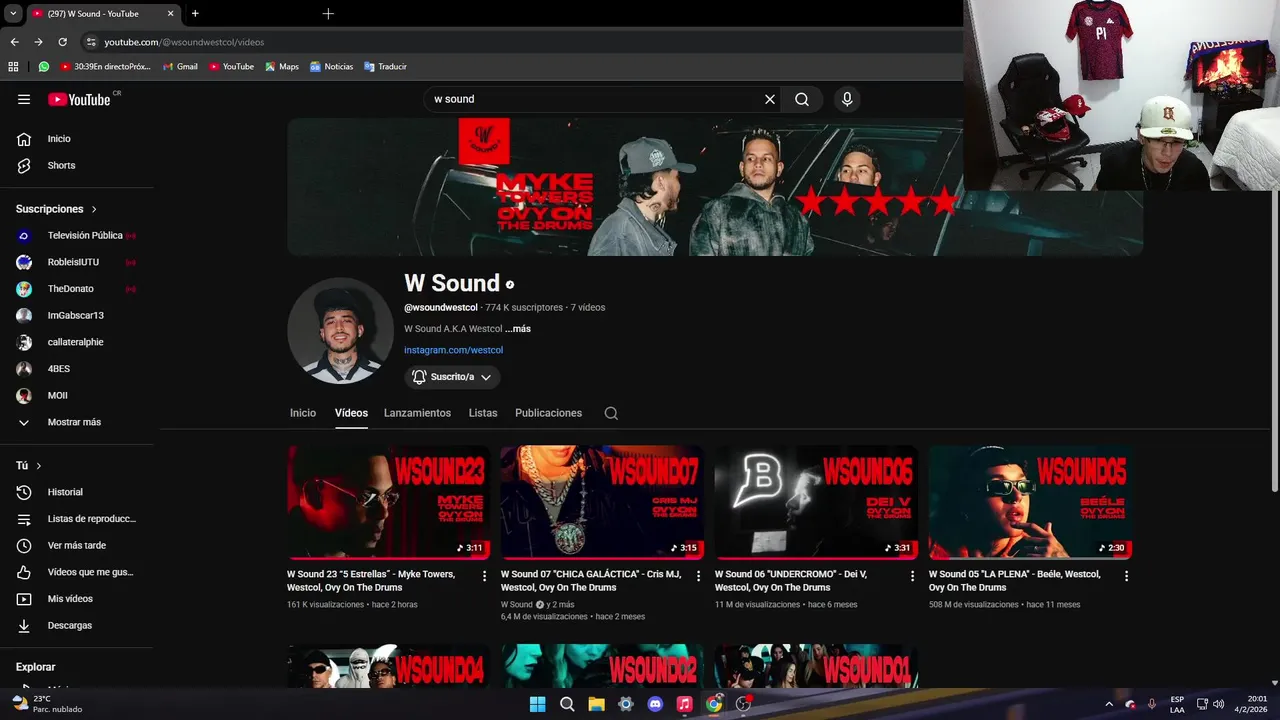Open Discord from taskbar

[x=655, y=704]
